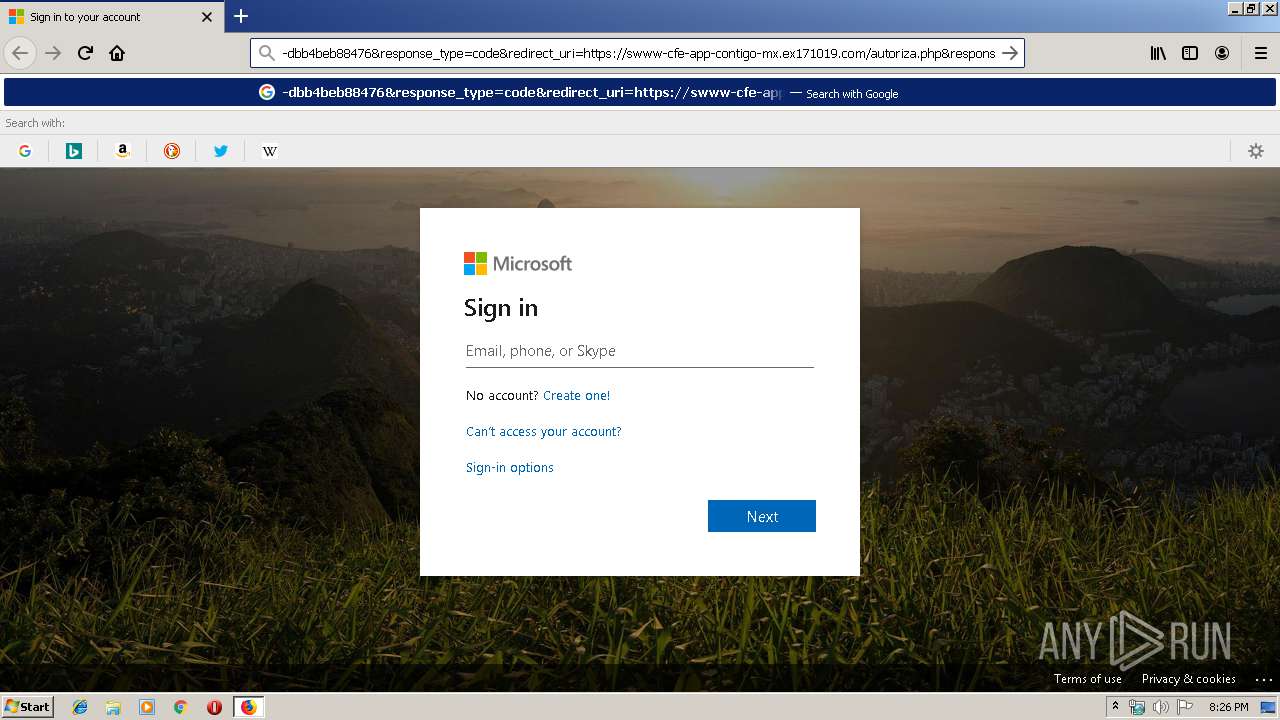Open the Firefox hamburger menu
This screenshot has width=1280, height=720.
[1260, 53]
